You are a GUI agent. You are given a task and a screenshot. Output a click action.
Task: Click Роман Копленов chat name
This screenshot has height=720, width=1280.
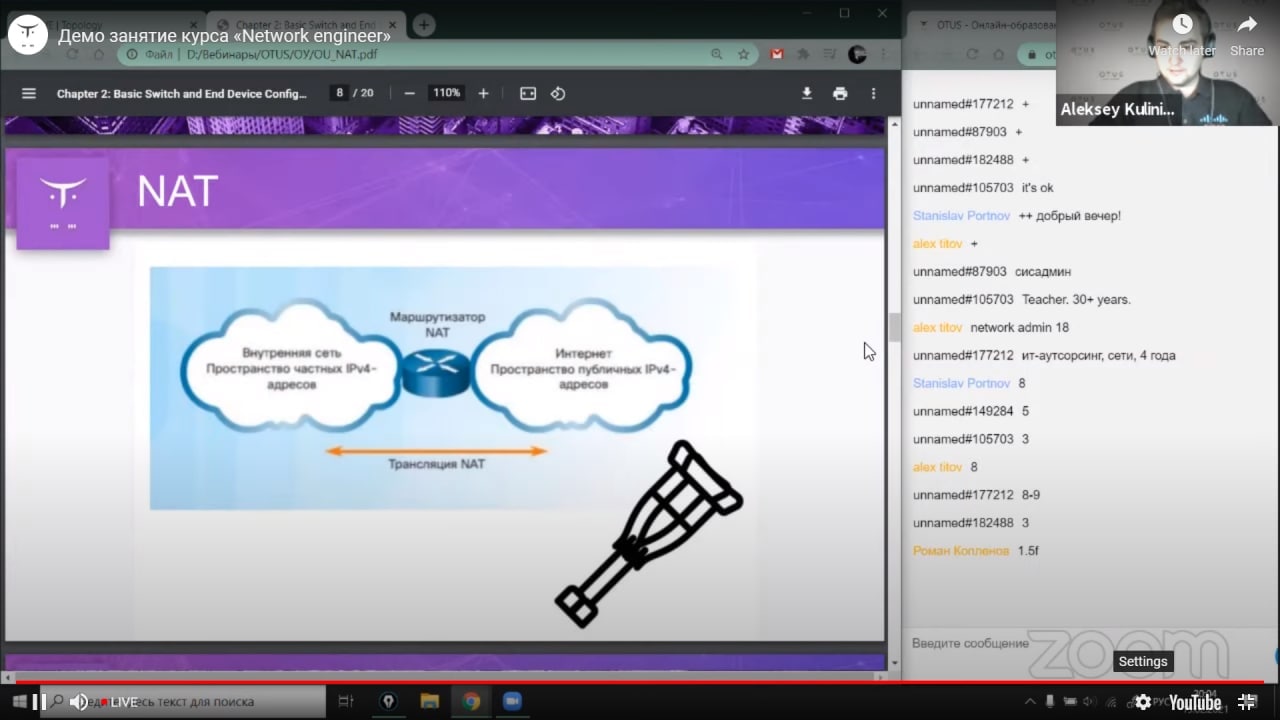tap(961, 551)
